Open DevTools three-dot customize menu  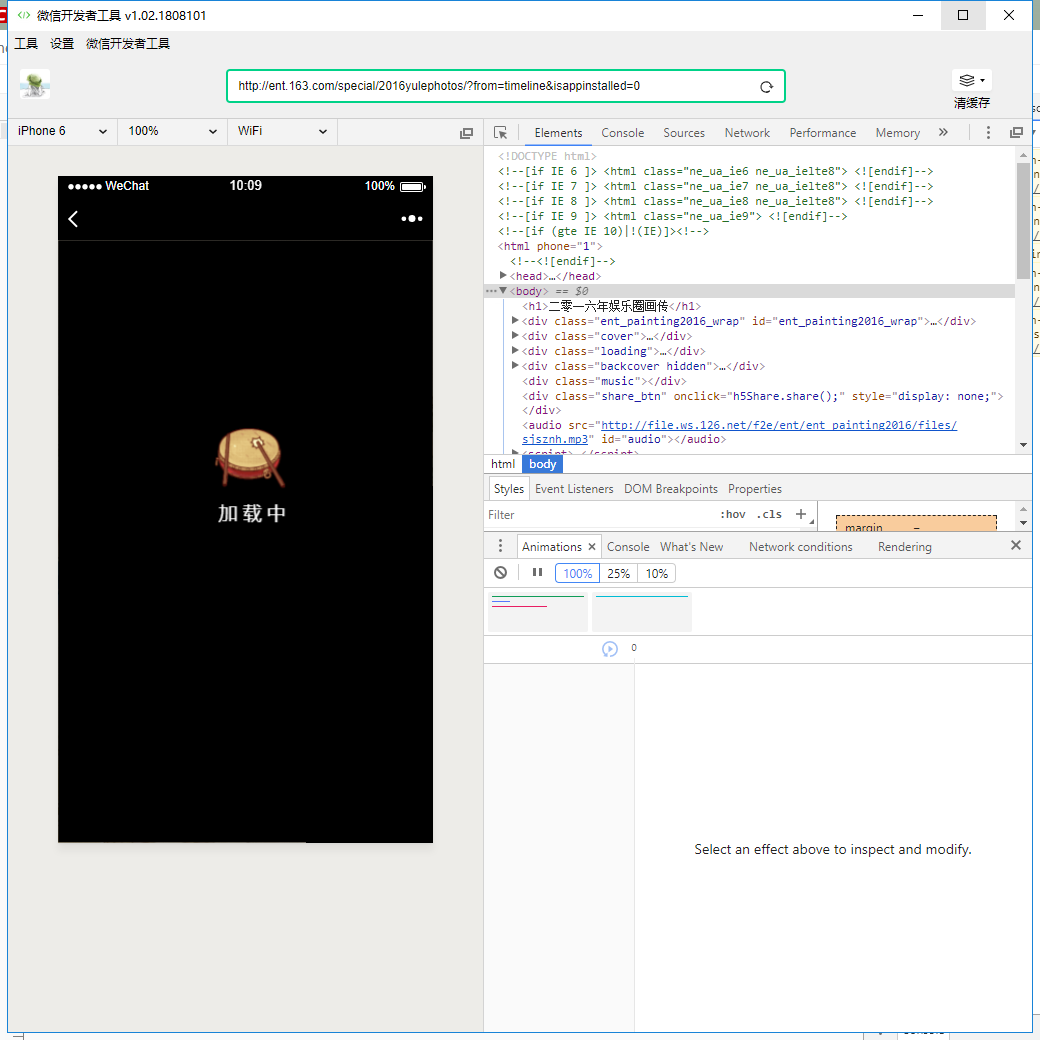click(988, 133)
